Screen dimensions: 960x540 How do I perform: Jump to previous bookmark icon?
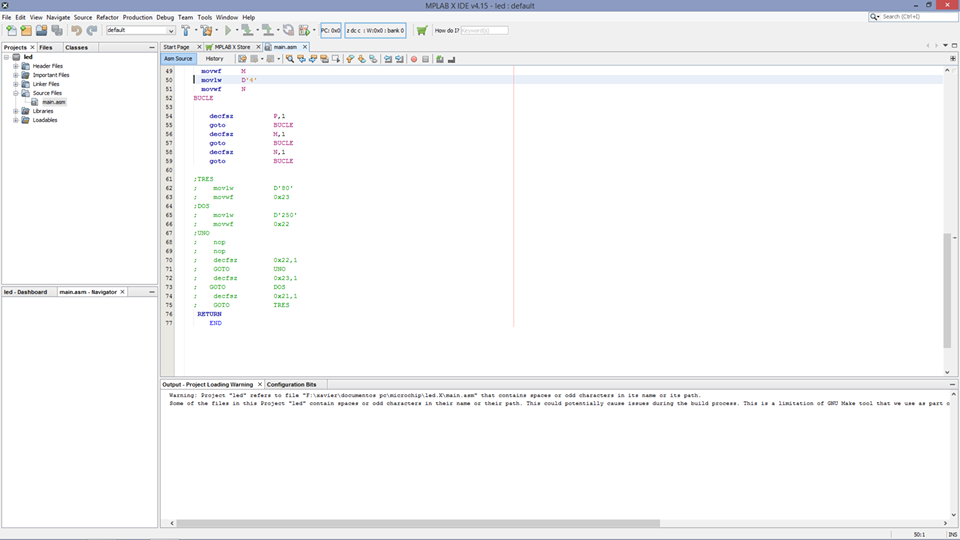(x=350, y=59)
